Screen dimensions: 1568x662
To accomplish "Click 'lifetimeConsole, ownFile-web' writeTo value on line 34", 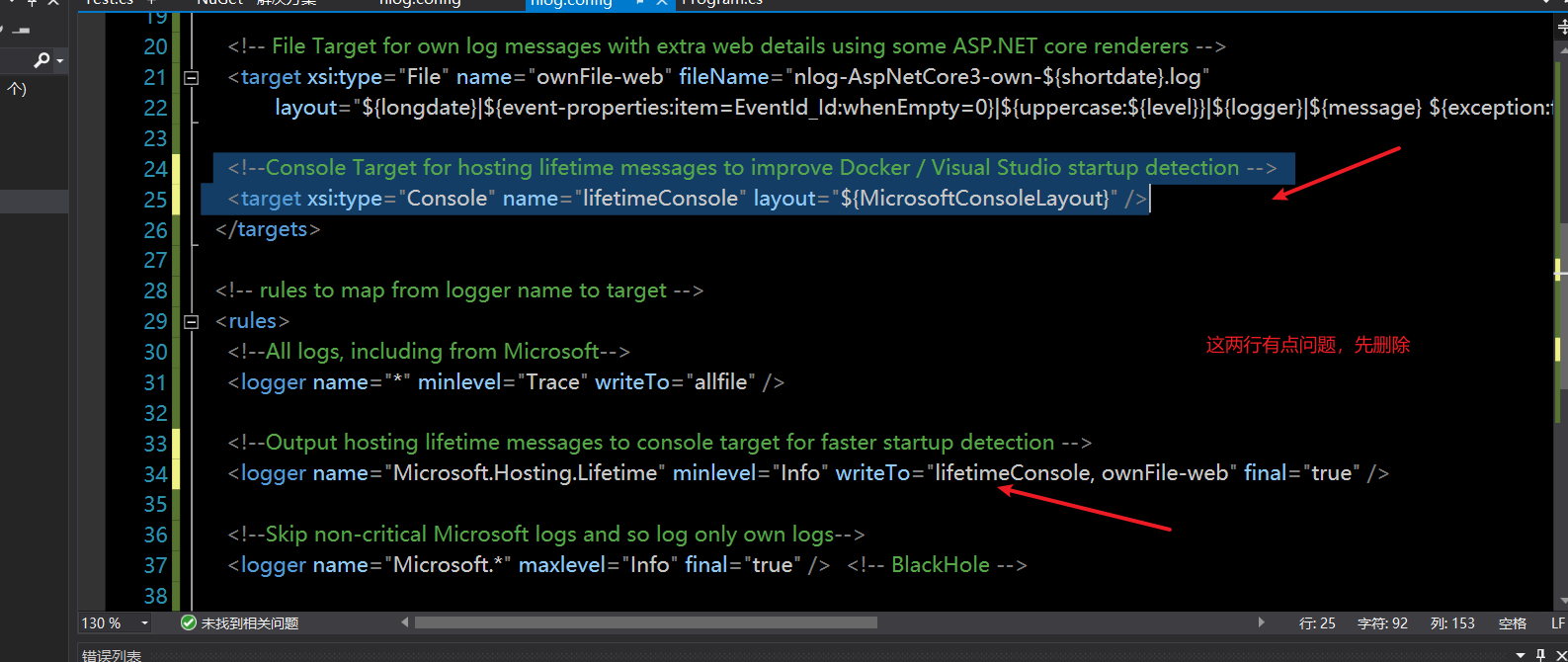I will tap(1081, 473).
